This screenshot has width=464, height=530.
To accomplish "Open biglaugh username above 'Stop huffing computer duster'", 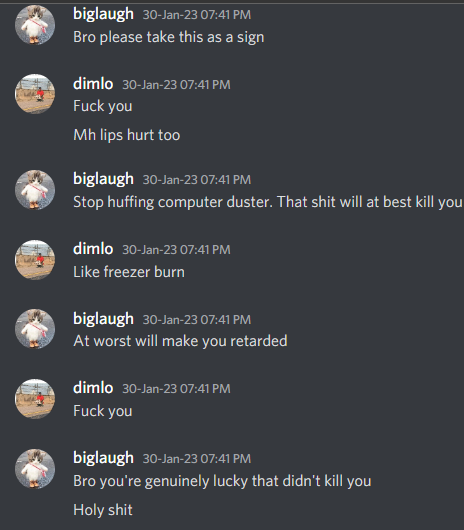I will pyautogui.click(x=103, y=179).
